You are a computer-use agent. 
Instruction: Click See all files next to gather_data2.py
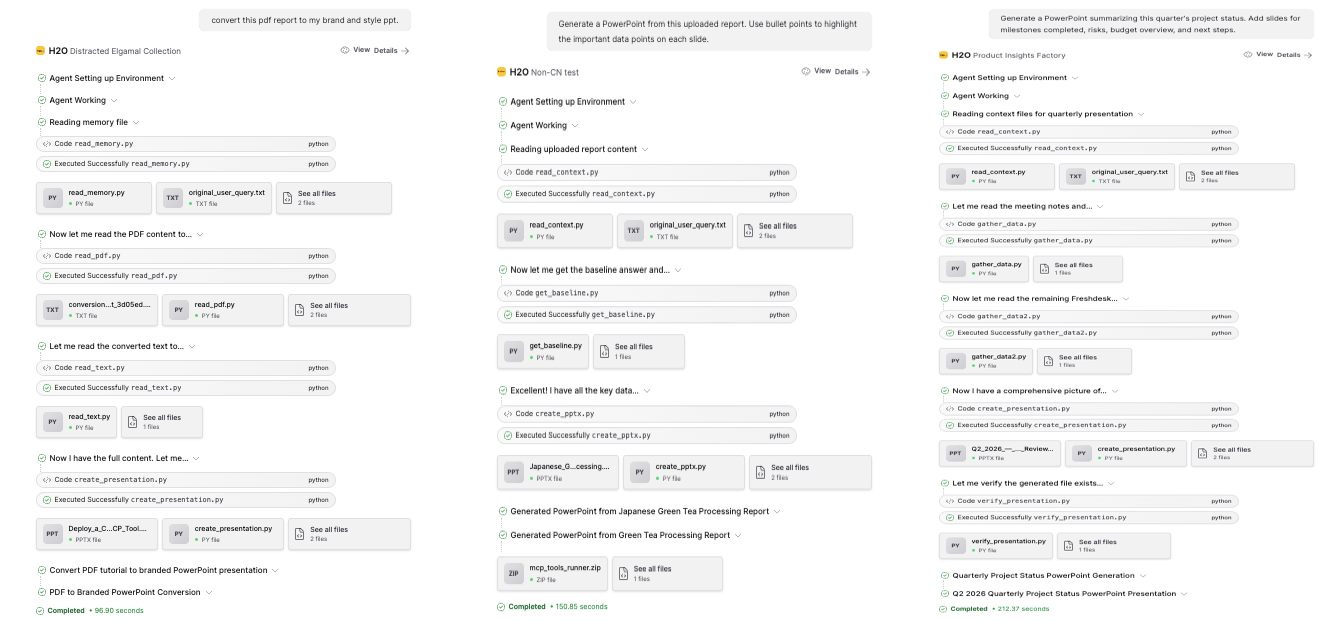pos(1084,361)
